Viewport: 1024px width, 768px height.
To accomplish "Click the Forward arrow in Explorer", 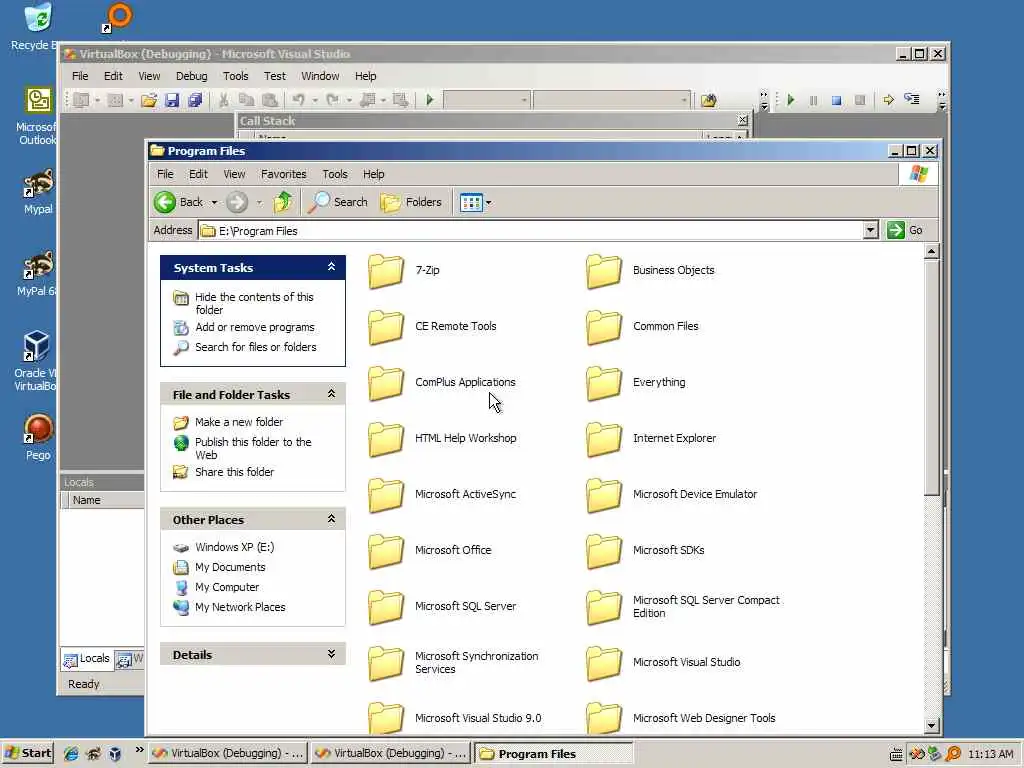I will click(237, 202).
